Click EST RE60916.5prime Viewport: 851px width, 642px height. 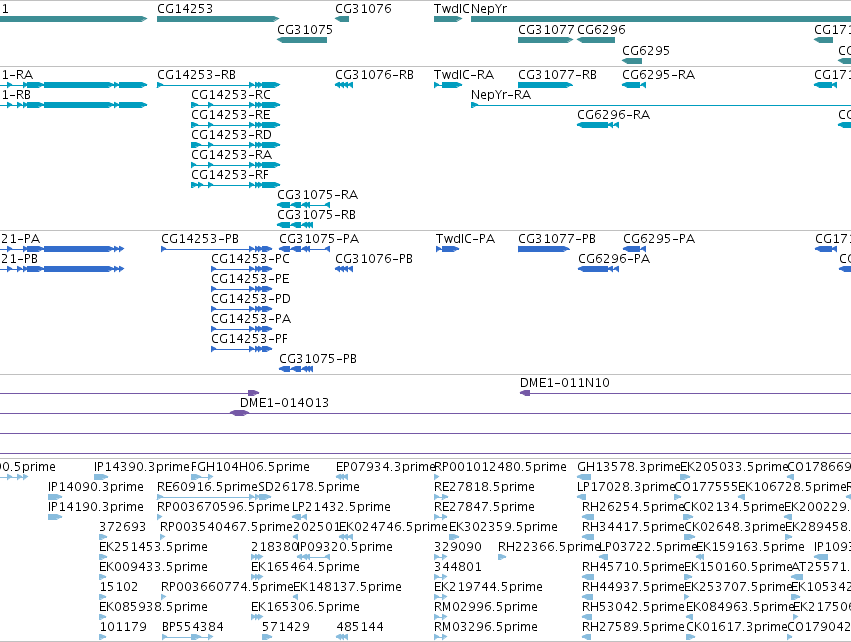(x=207, y=487)
